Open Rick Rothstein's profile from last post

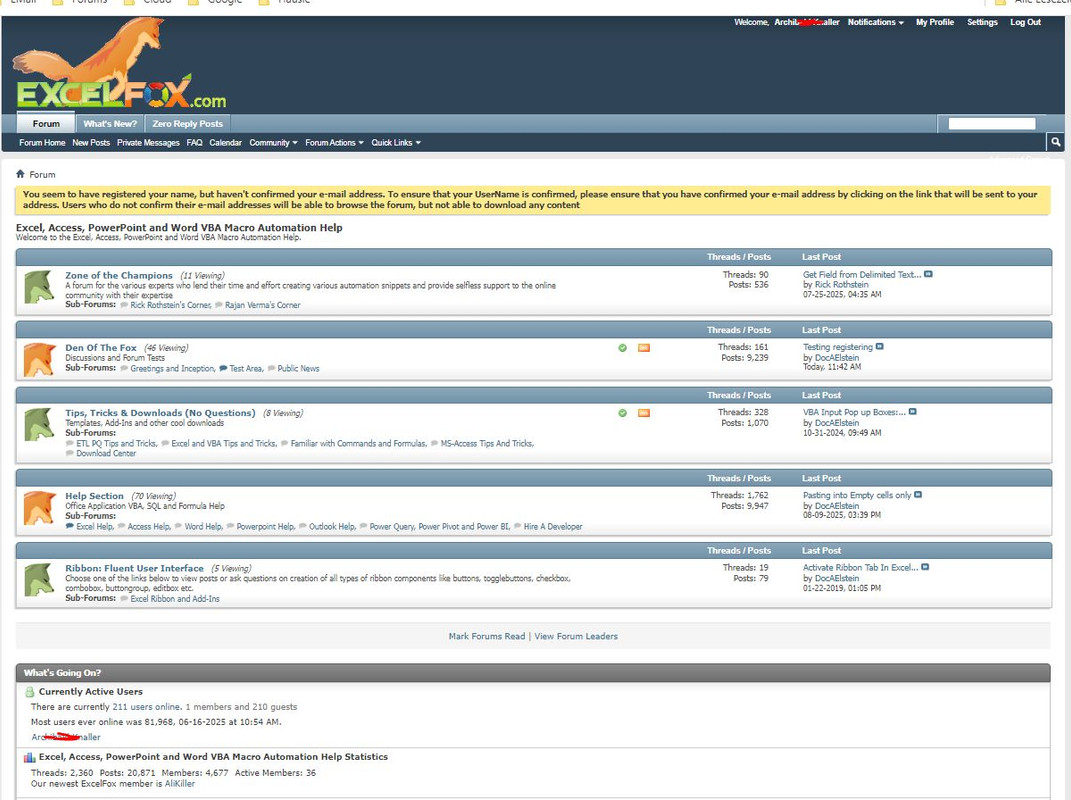842,285
